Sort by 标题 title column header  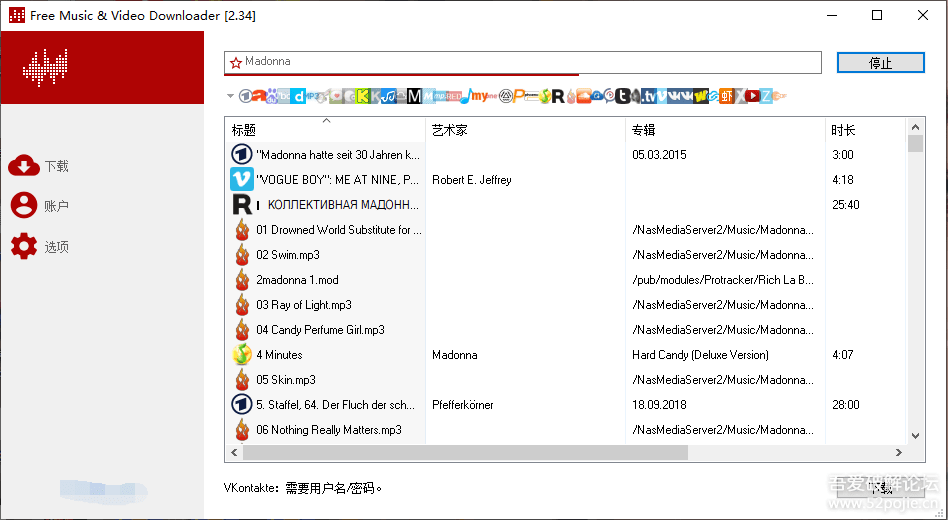pyautogui.click(x=325, y=129)
